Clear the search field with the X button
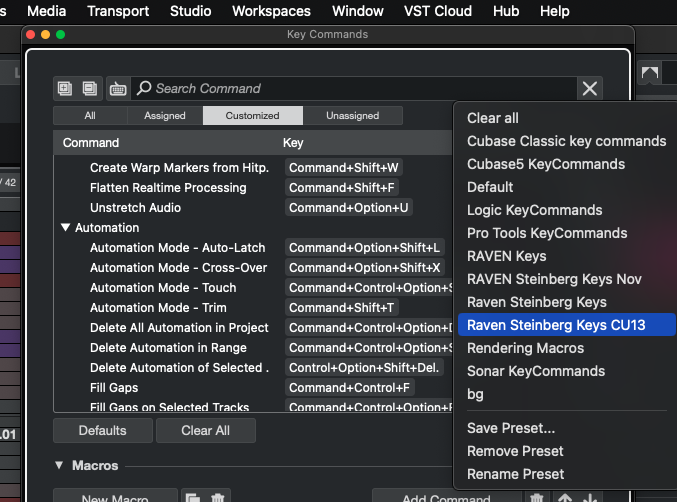Image resolution: width=677 pixels, height=502 pixels. [589, 88]
